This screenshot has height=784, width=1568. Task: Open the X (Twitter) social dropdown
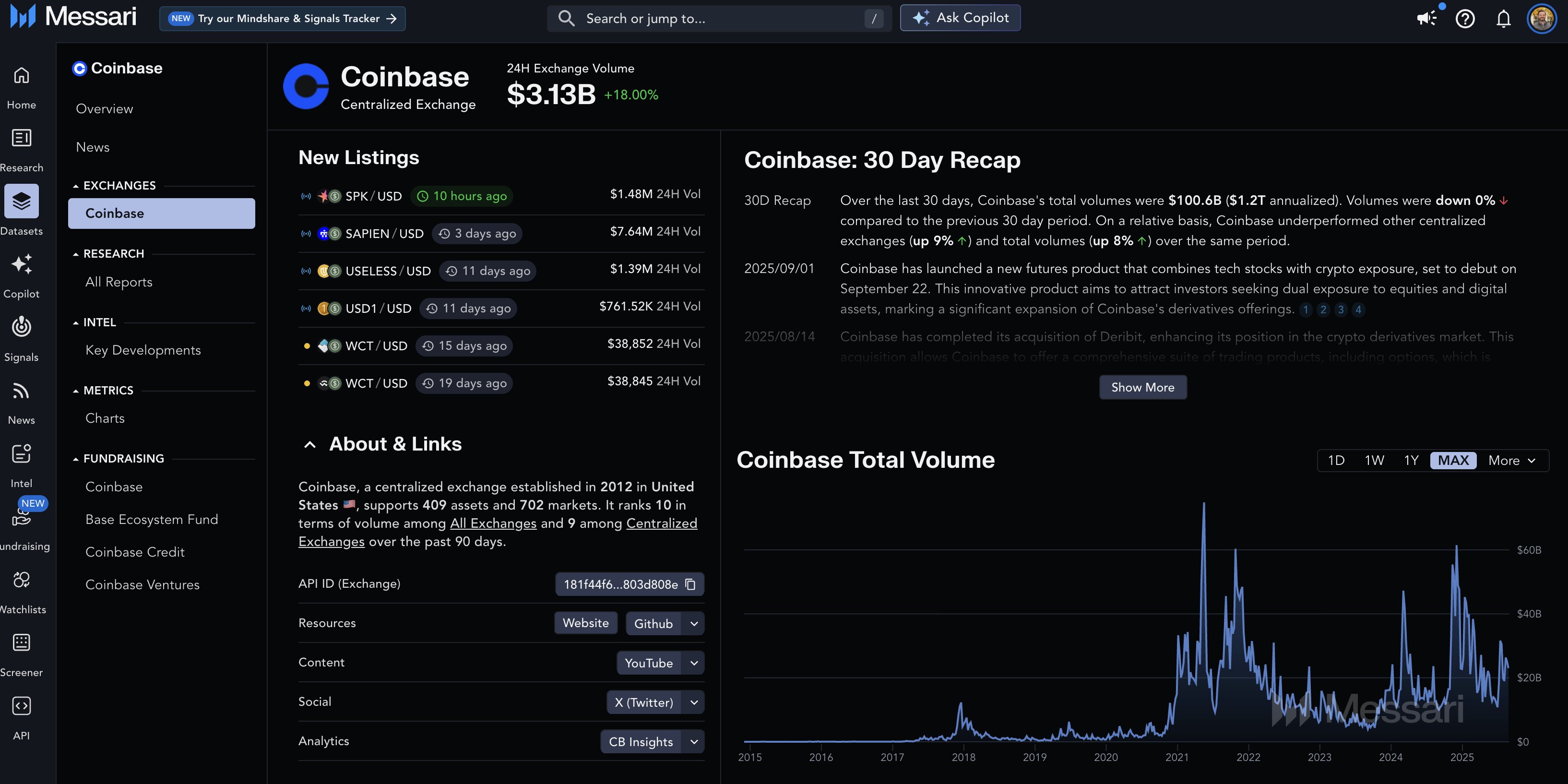tap(655, 702)
